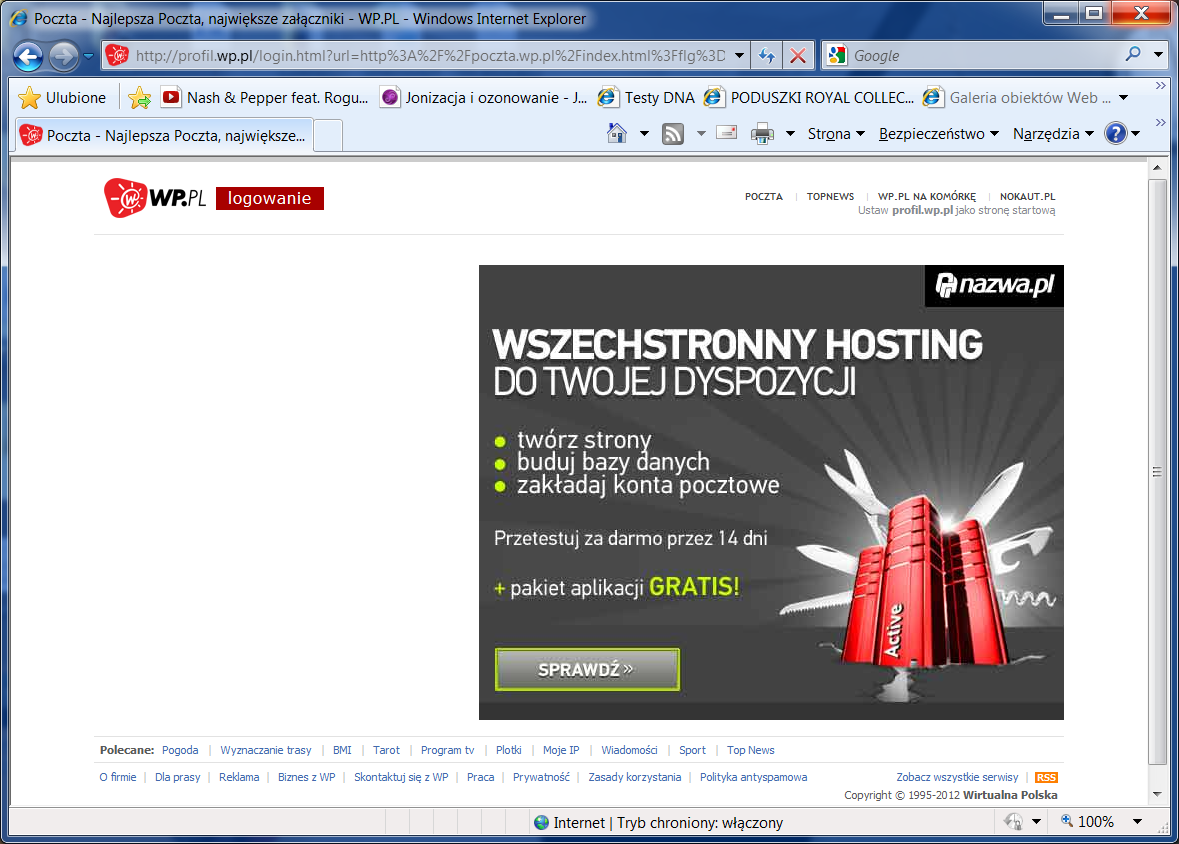The height and width of the screenshot is (844, 1179).
Task: Open the search provider dropdown arrow
Action: tap(1158, 55)
